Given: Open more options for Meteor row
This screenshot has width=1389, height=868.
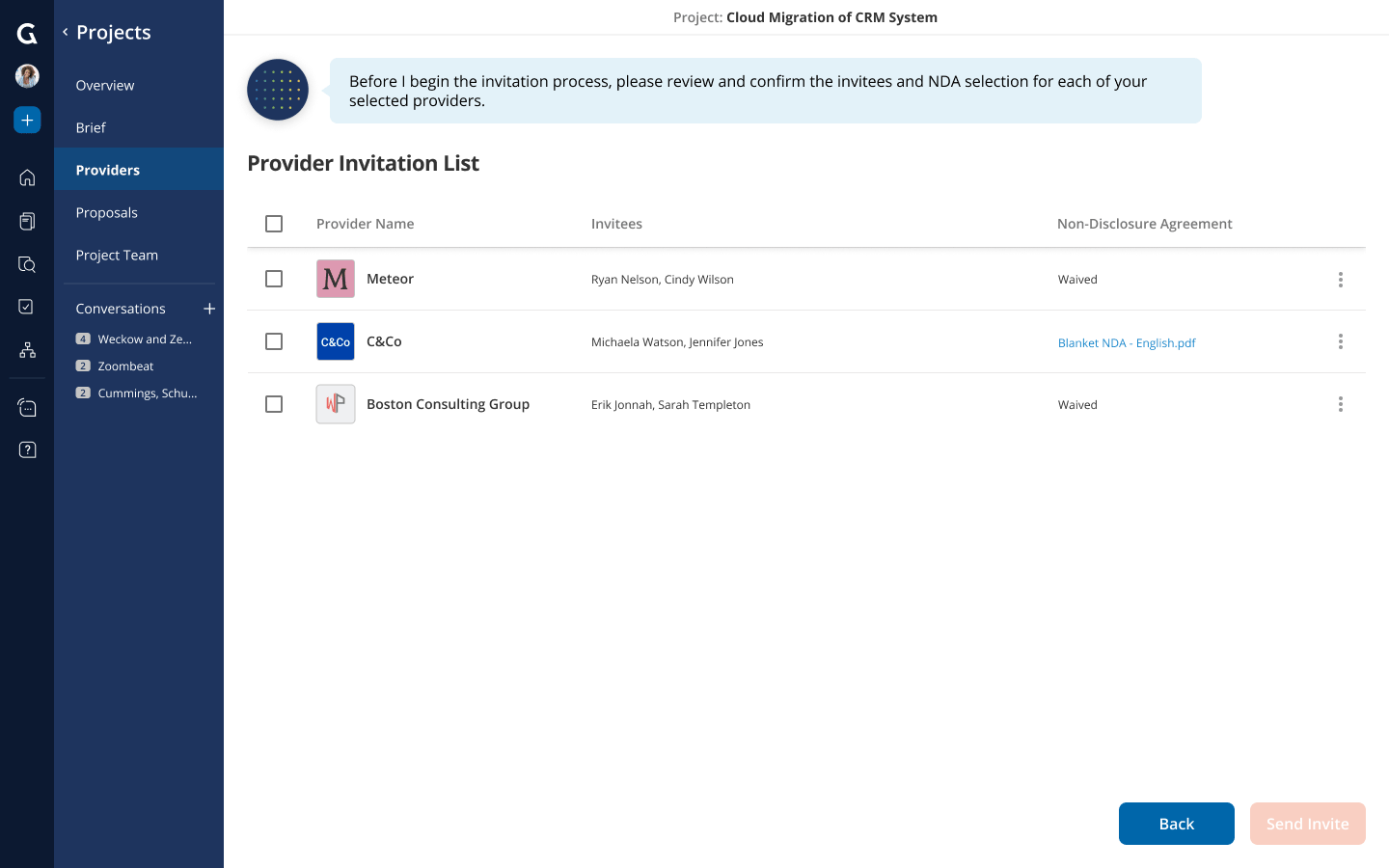Looking at the screenshot, I should pyautogui.click(x=1340, y=280).
